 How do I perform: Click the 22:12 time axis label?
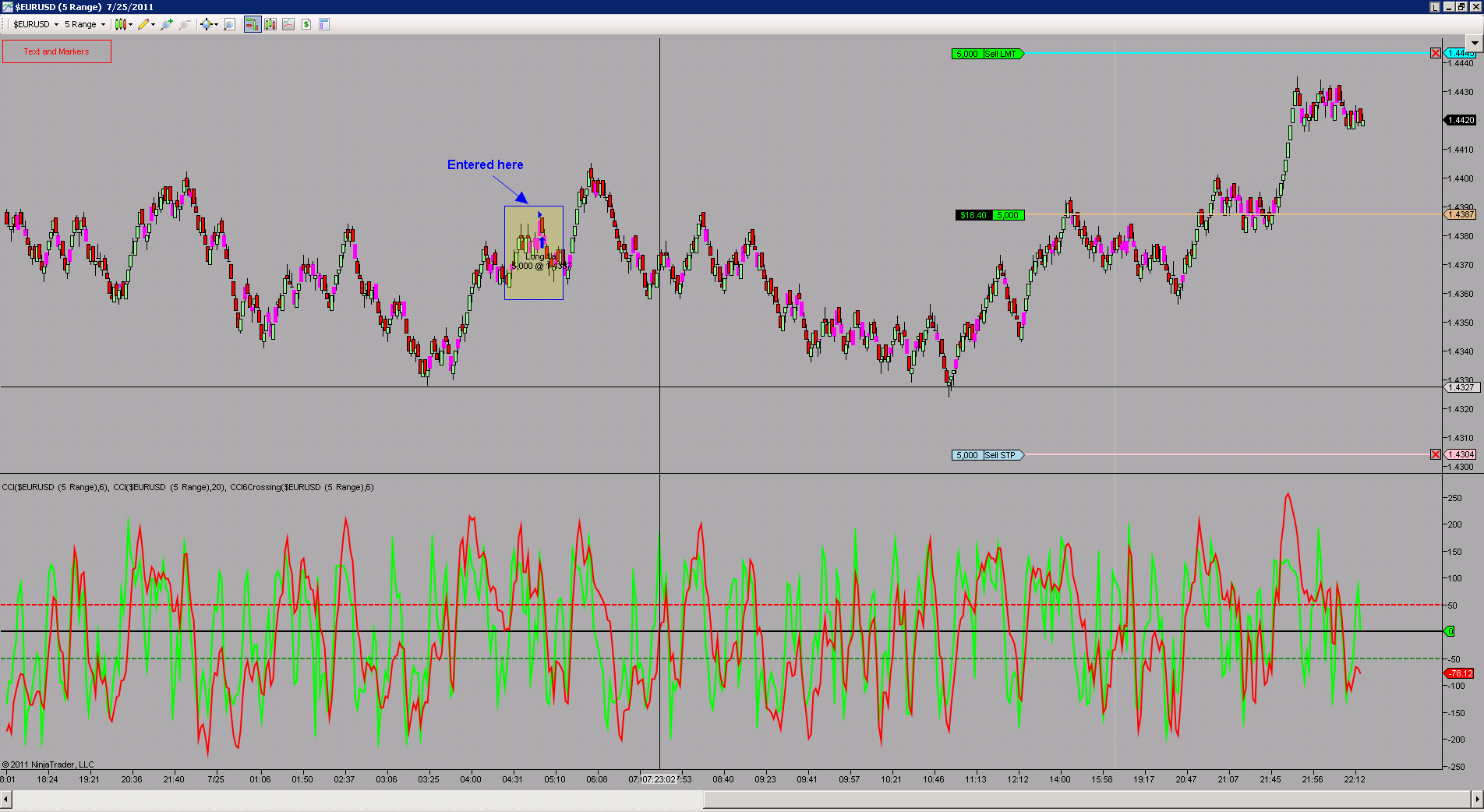(1355, 779)
